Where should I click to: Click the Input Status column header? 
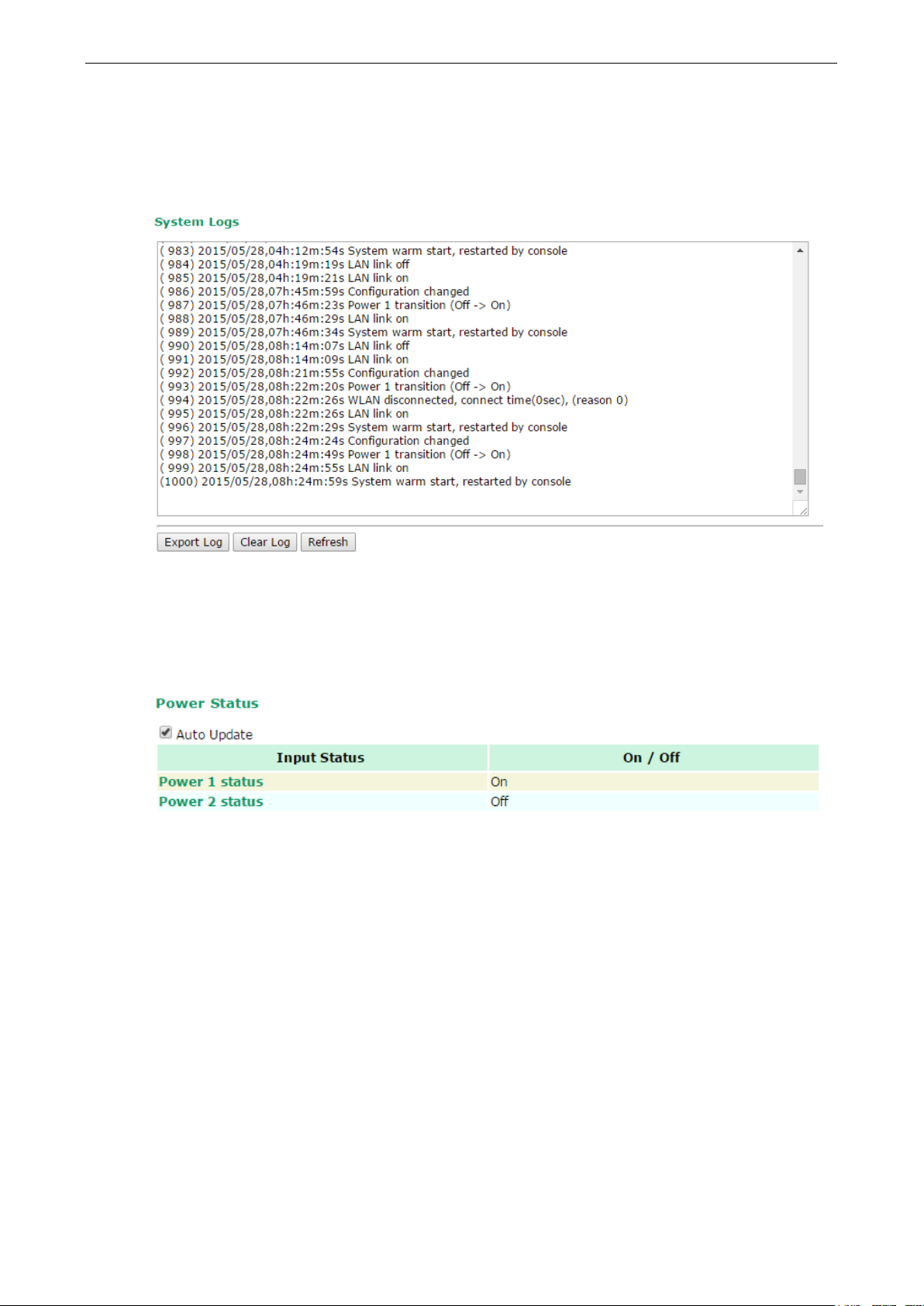pyautogui.click(x=321, y=757)
